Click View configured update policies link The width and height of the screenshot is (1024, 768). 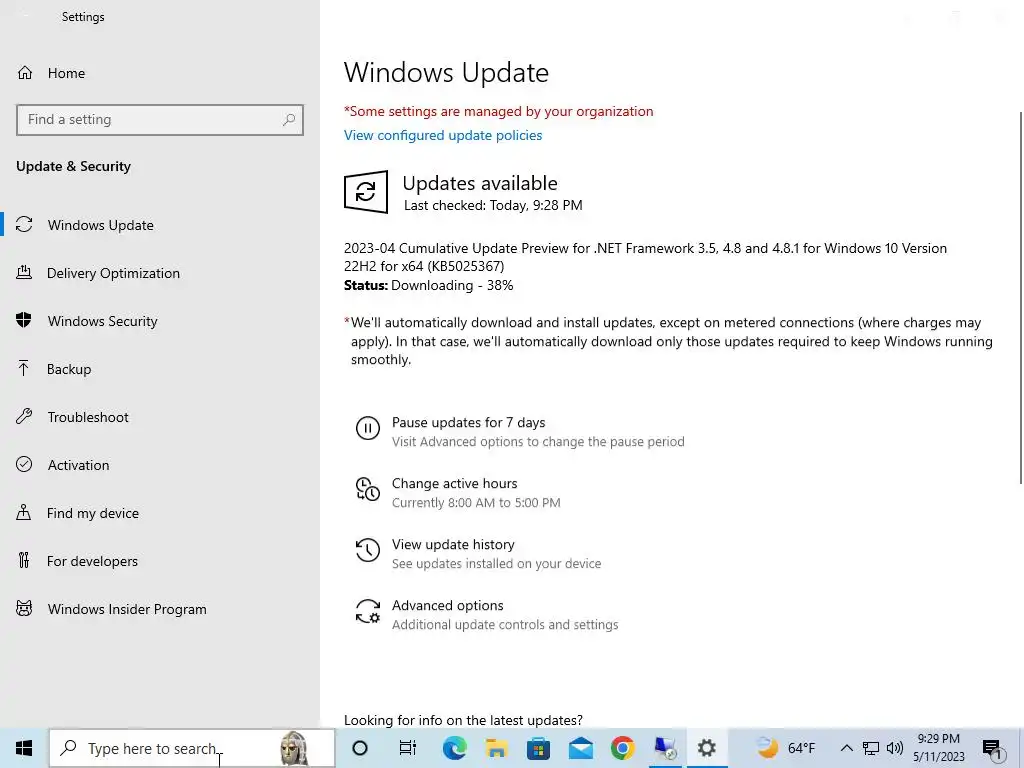[443, 135]
